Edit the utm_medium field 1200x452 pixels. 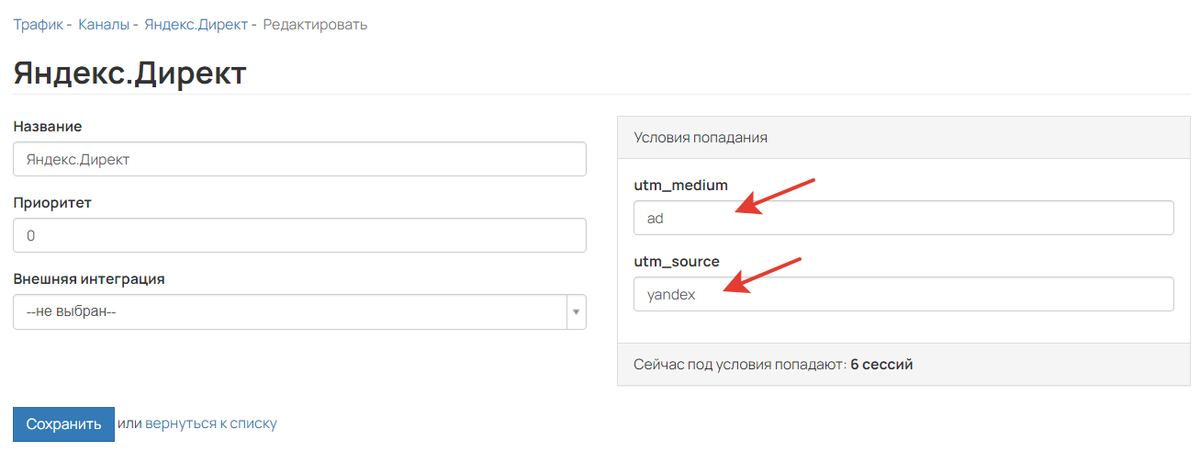point(903,218)
